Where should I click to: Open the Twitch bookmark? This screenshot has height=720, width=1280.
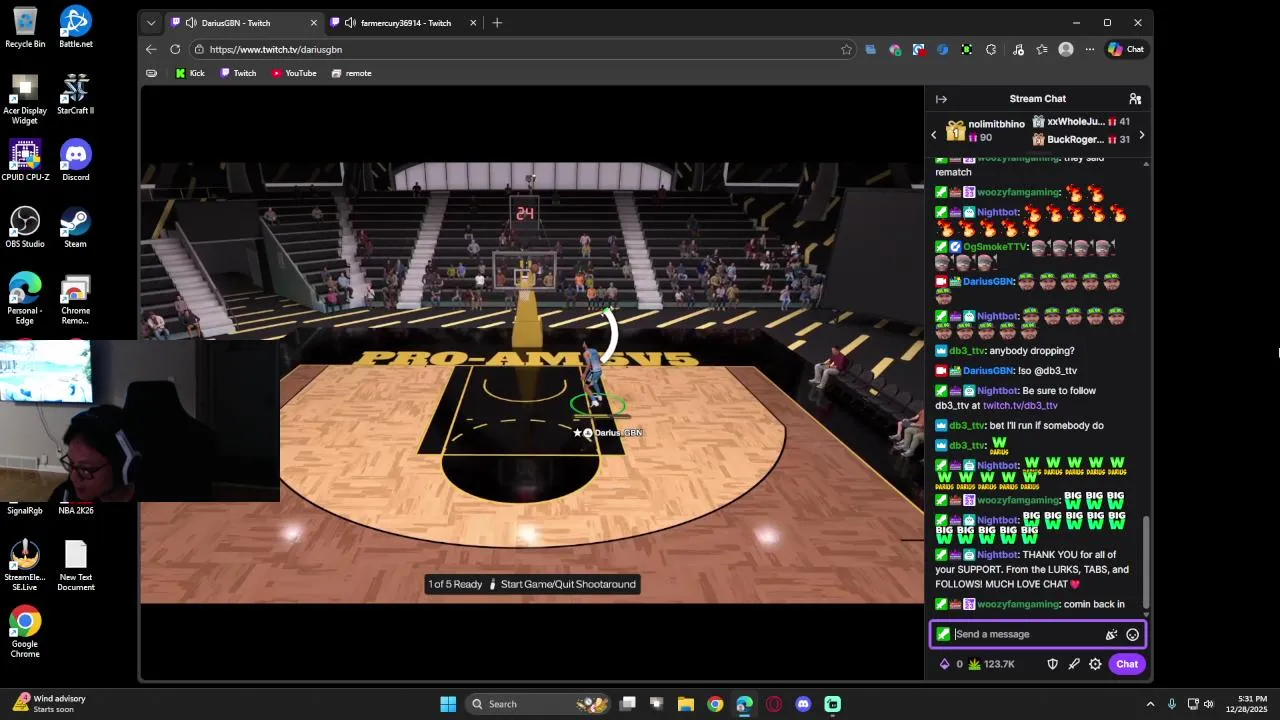238,73
